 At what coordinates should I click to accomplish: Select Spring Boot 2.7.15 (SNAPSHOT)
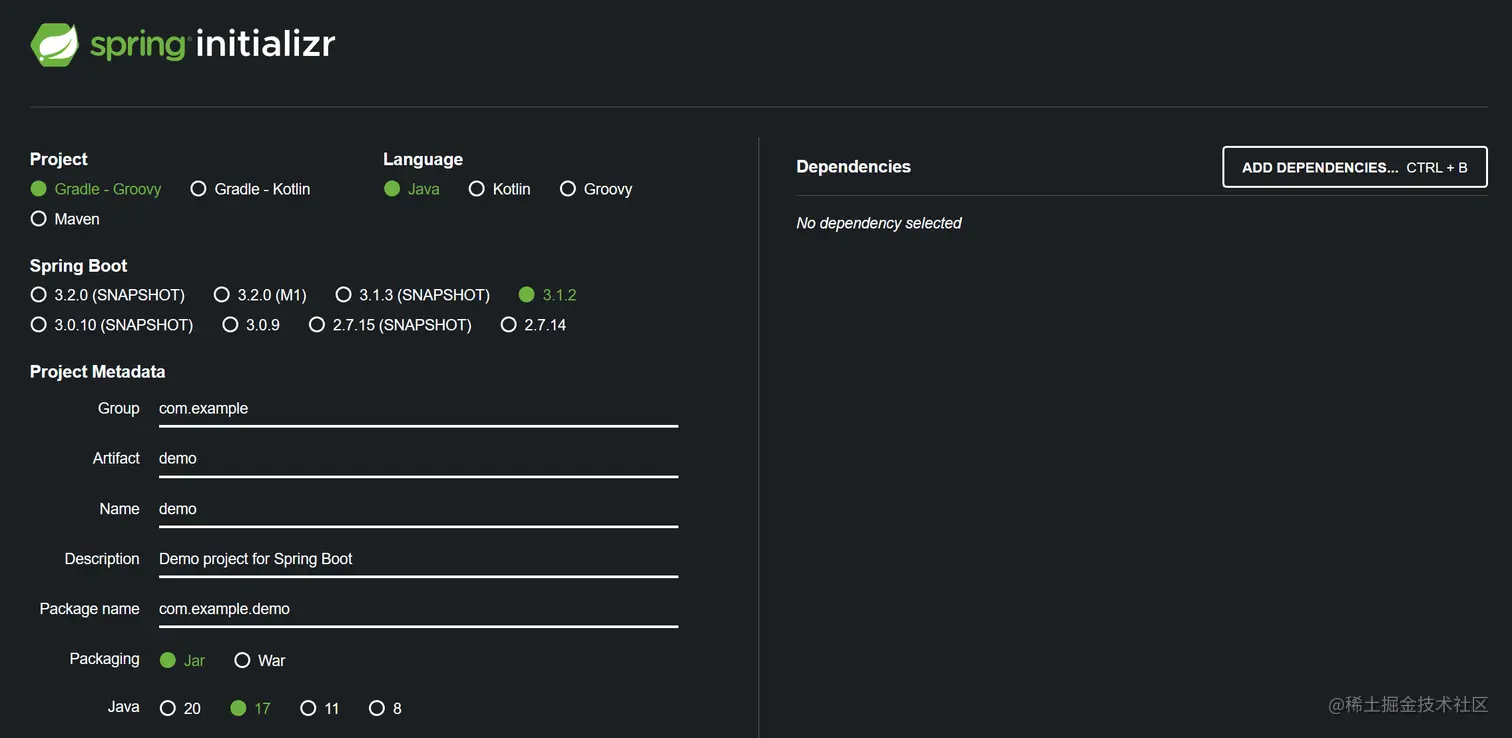pyautogui.click(x=390, y=325)
